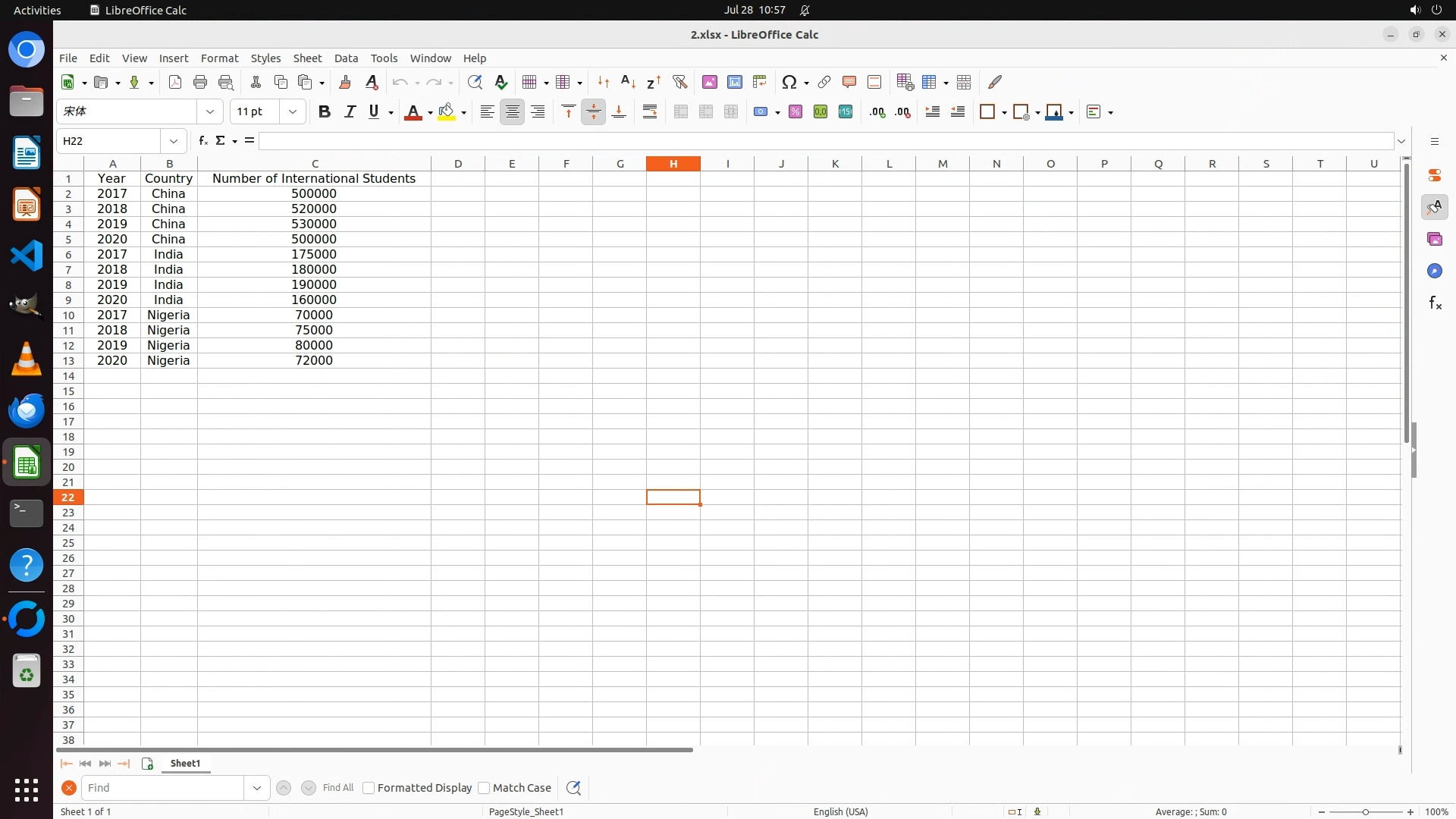Image resolution: width=1456 pixels, height=819 pixels.
Task: Open the Function Wizard beside the formula bar
Action: 202,141
